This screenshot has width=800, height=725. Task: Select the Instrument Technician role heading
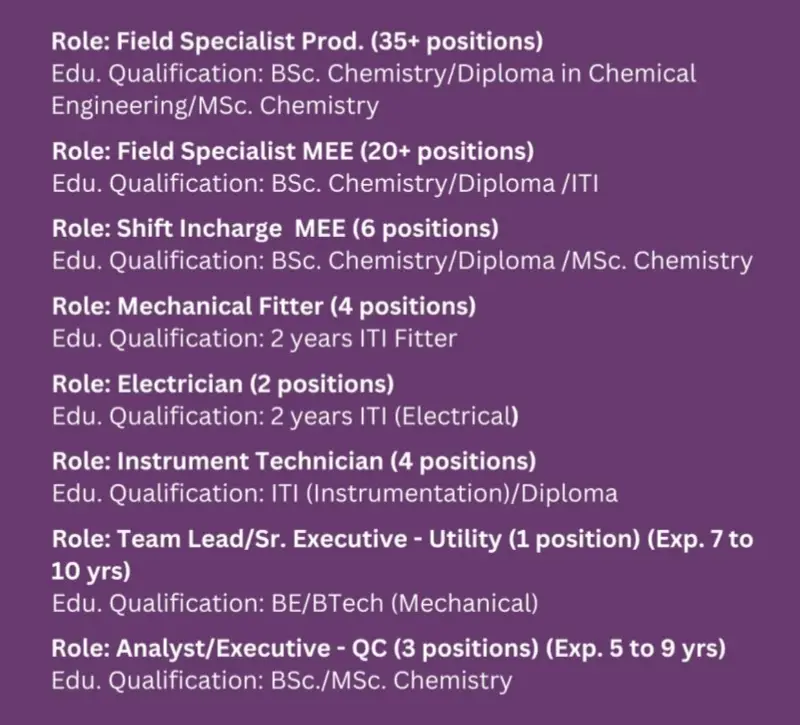(x=294, y=461)
